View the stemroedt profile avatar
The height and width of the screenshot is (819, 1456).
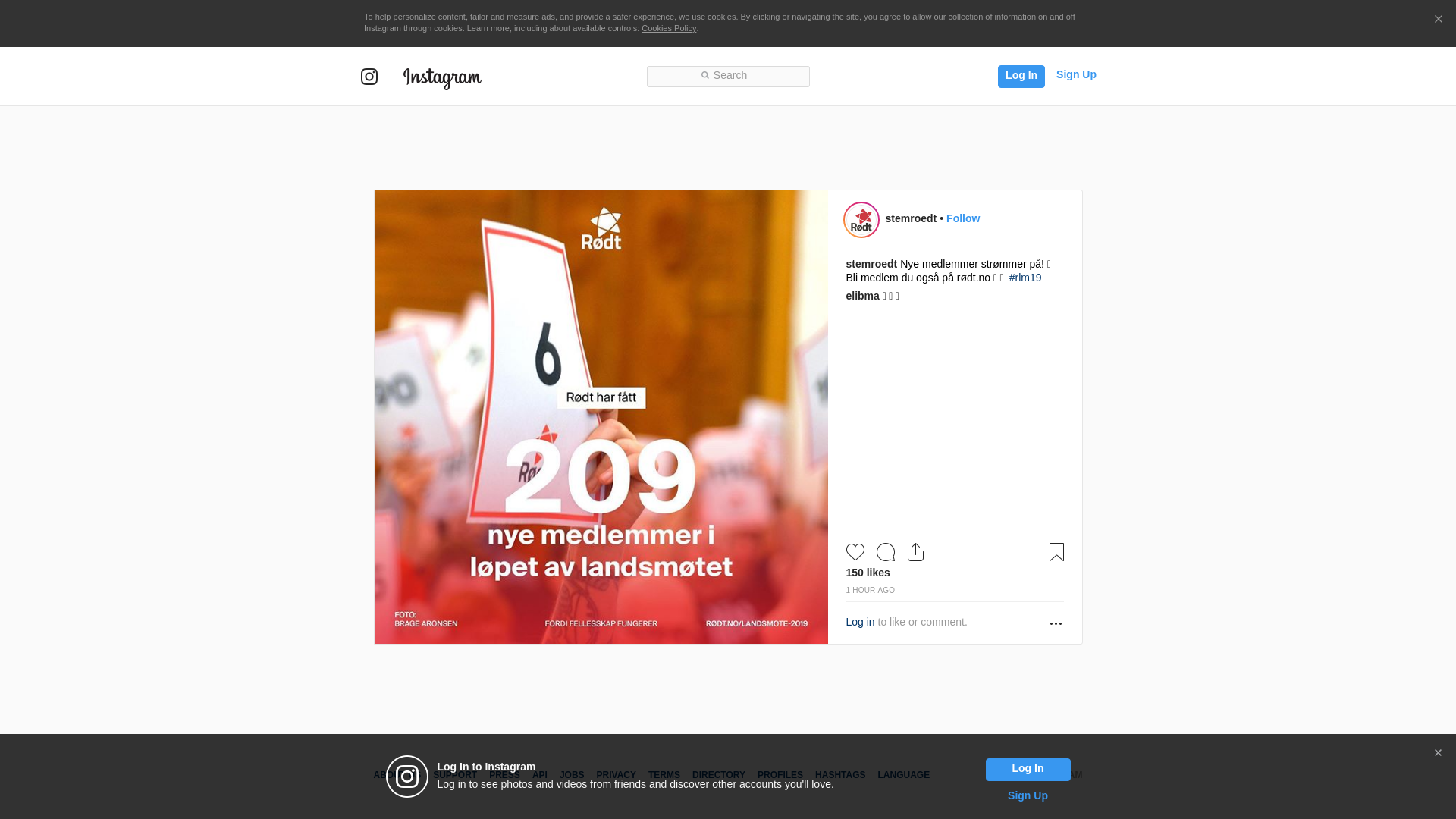tap(861, 220)
